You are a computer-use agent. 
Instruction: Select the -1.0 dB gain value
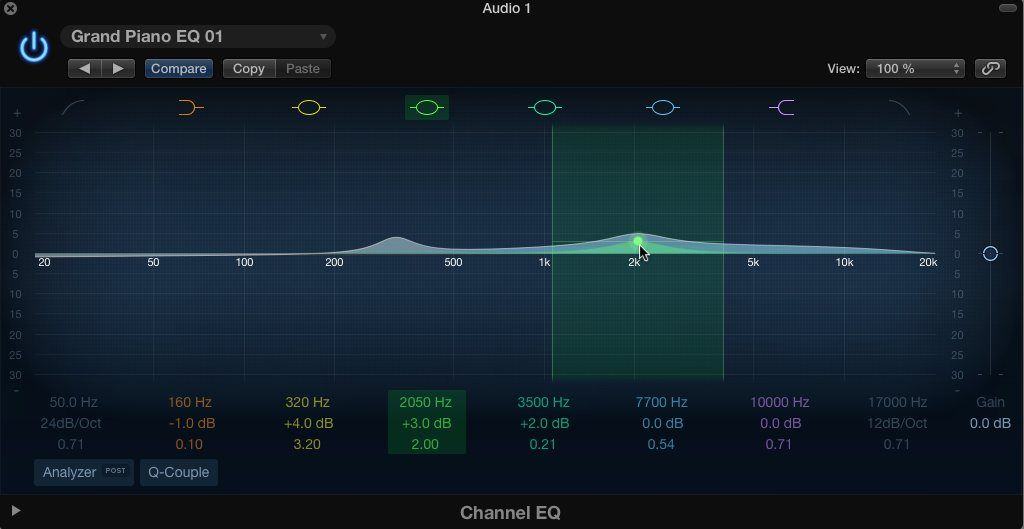pos(190,423)
